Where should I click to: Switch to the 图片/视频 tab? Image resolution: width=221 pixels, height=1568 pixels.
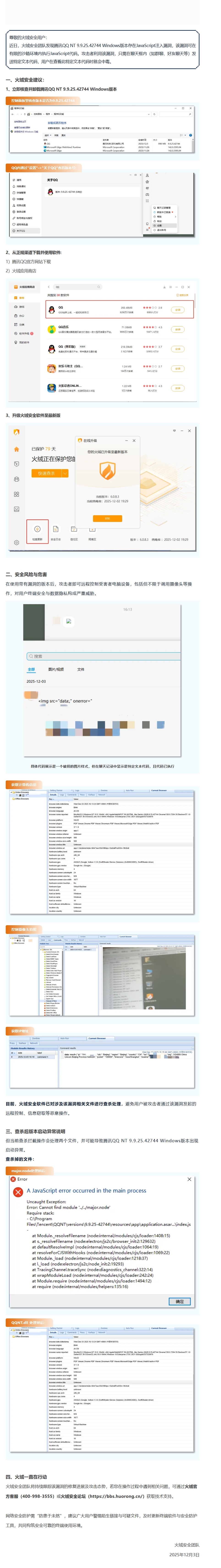pyautogui.click(x=56, y=669)
